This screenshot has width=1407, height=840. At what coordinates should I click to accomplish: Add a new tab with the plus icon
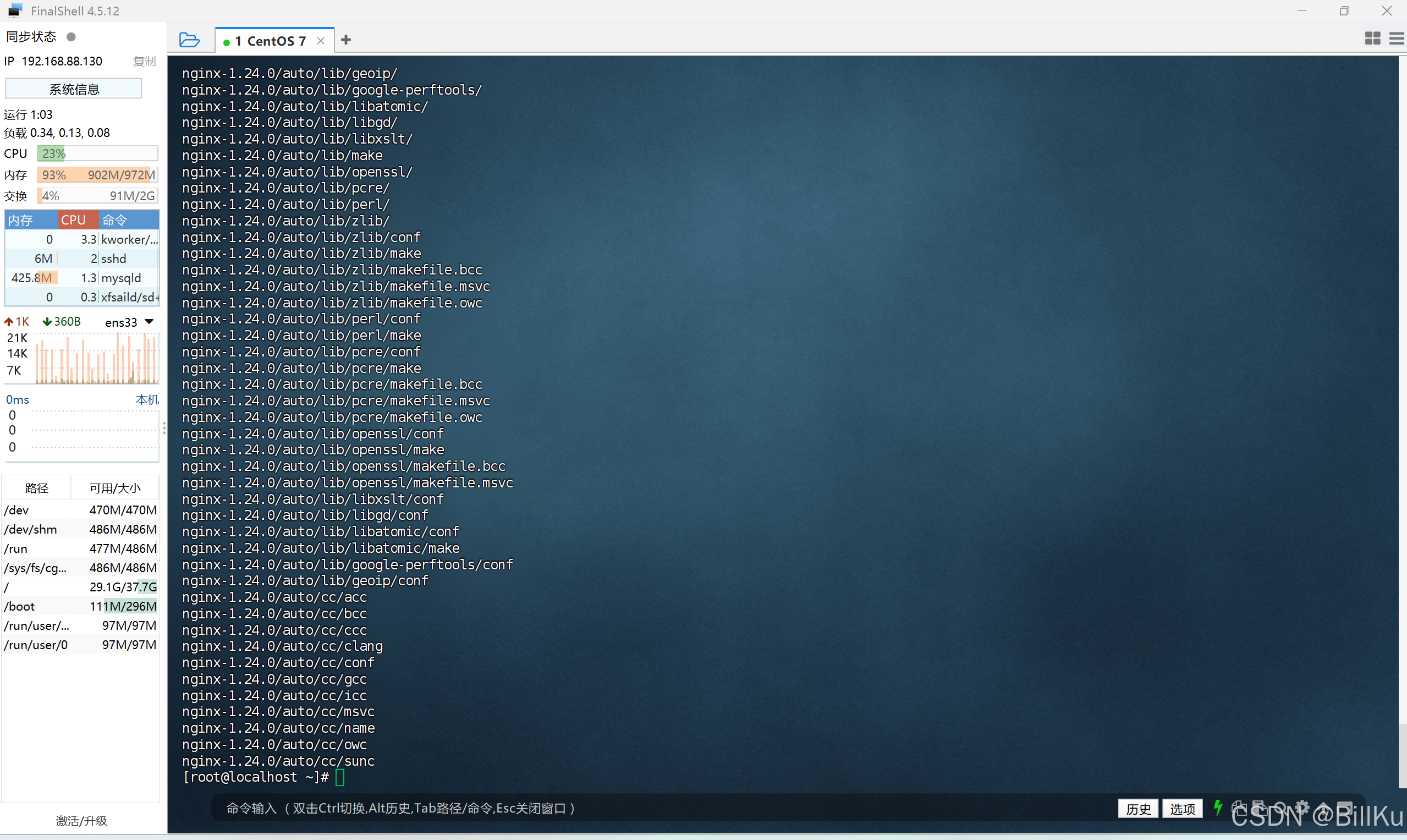[x=347, y=40]
